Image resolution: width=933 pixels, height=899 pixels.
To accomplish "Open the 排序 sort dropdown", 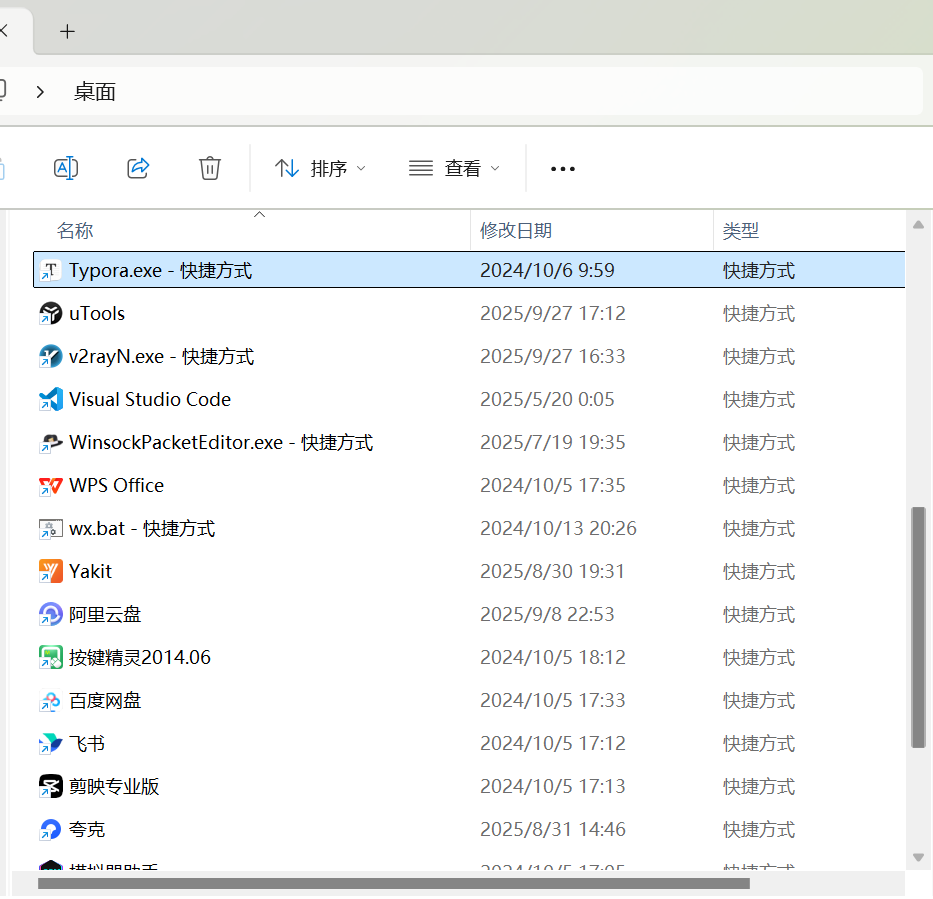I will click(320, 168).
